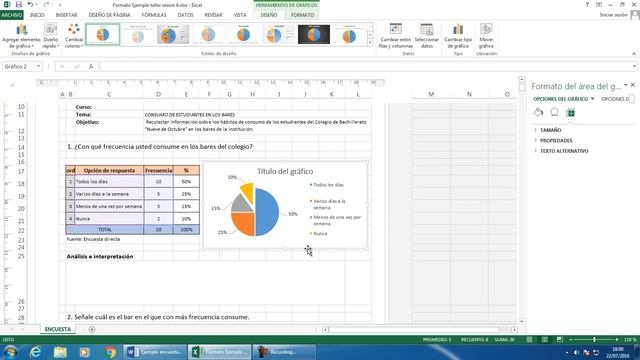Open Tamaño y propiedades icon in format pane
Image resolution: width=640 pixels, height=360 pixels.
570,113
